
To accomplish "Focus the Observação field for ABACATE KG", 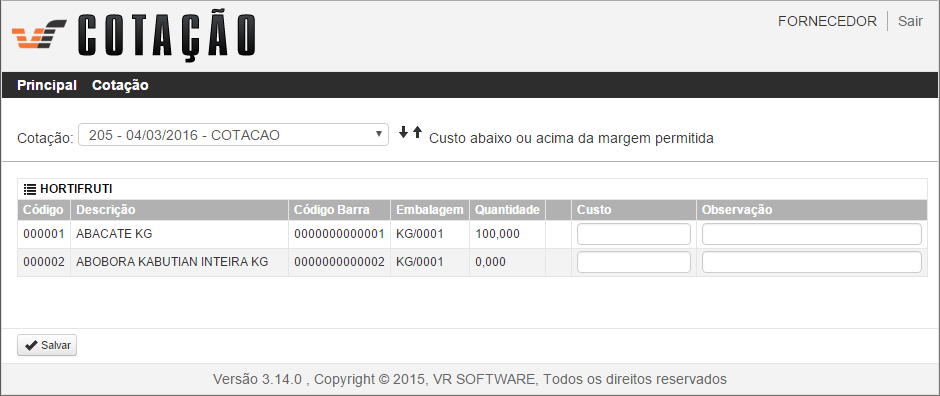I will 812,234.
